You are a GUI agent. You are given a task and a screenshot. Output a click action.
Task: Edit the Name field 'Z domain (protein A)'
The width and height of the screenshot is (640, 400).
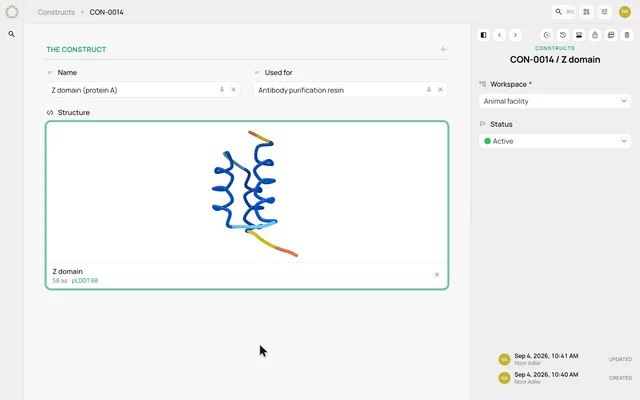point(143,90)
